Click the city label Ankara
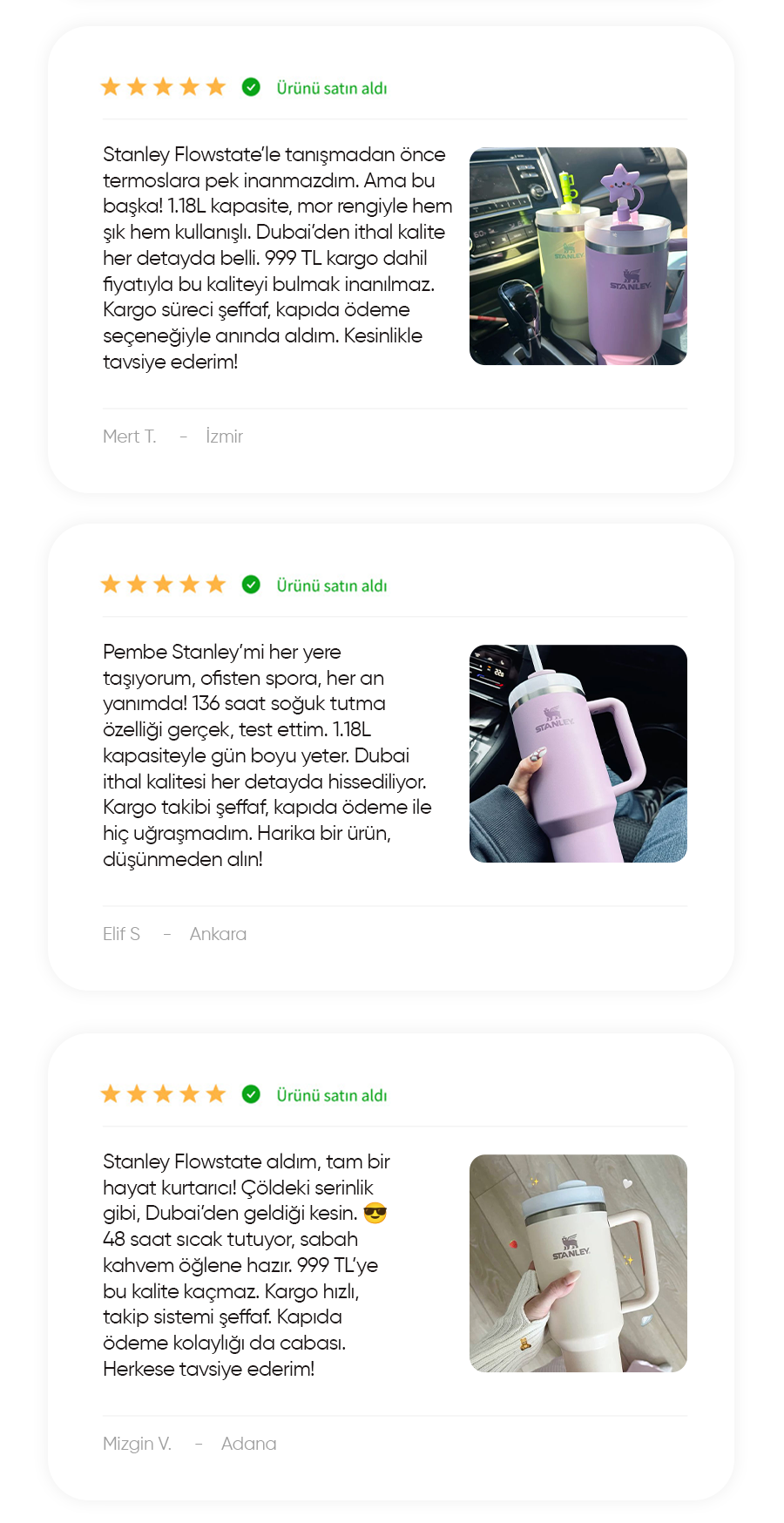 [218, 934]
